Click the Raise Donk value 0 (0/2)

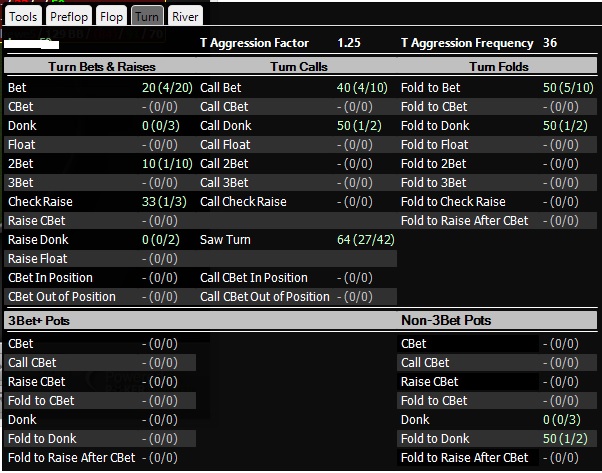coord(168,240)
